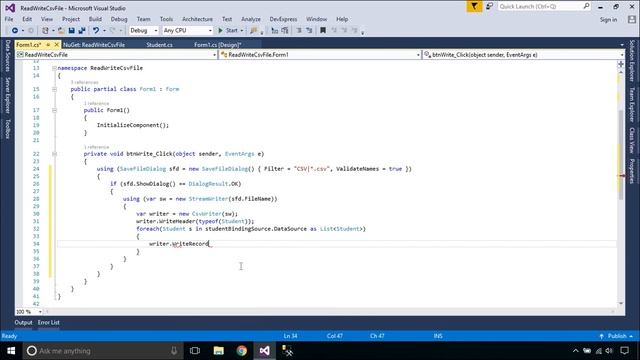Open the Start button dropdown arrow
Image resolution: width=640 pixels, height=360 pixels.
(242, 31)
